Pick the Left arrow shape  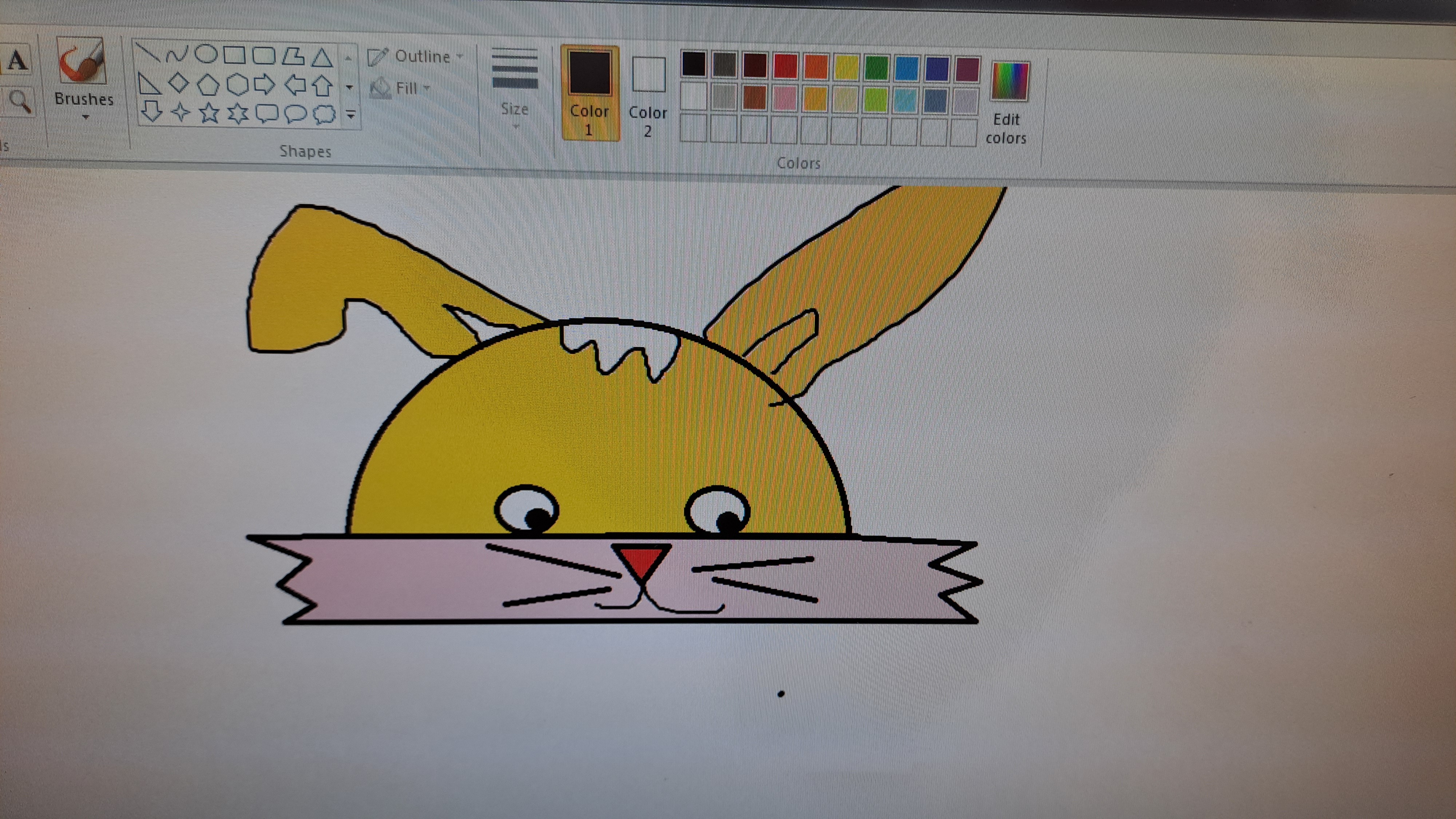(295, 86)
